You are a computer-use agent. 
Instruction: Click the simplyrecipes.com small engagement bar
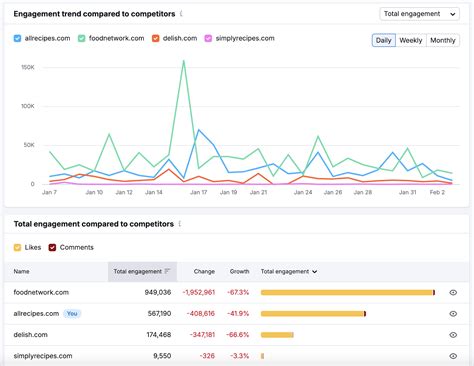click(262, 356)
